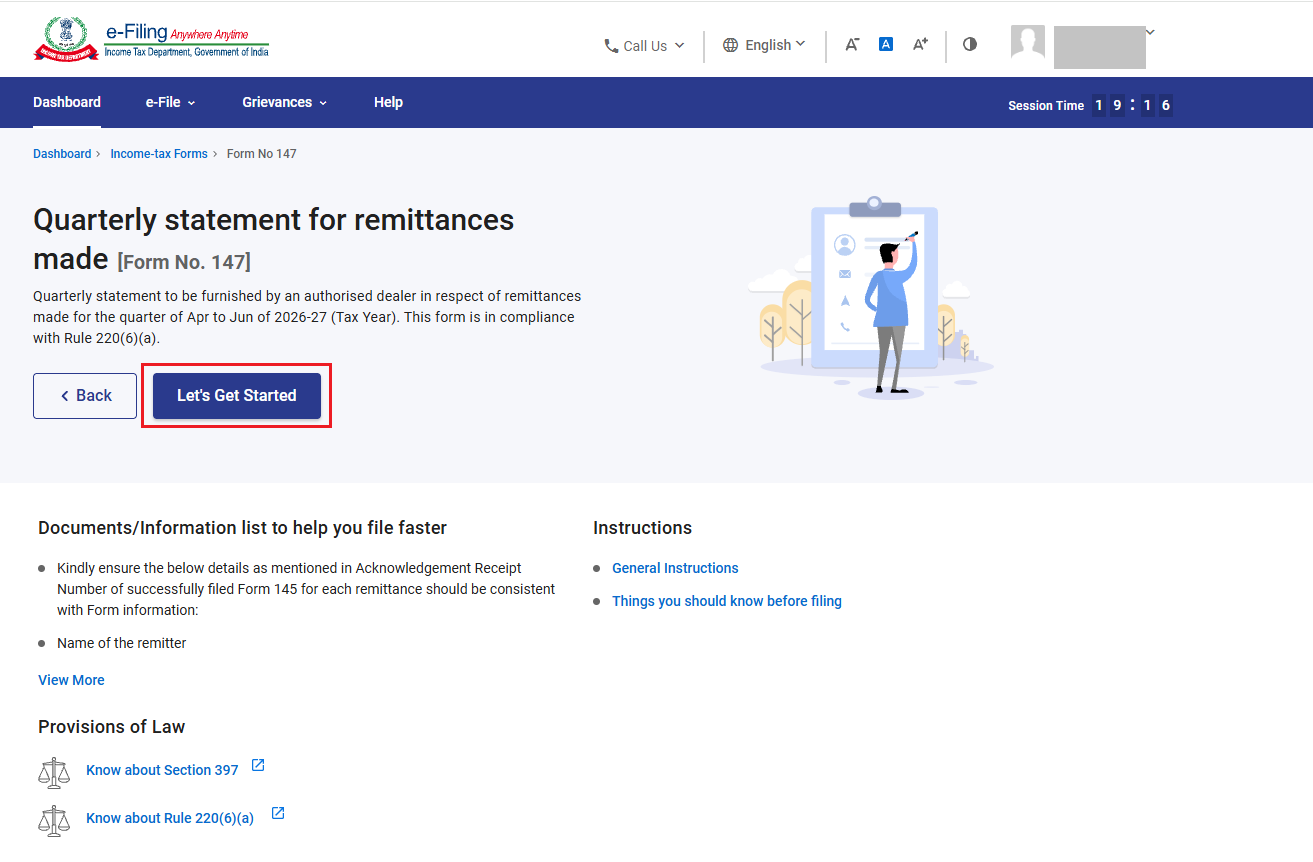Go to the Dashboard tab

coord(67,102)
